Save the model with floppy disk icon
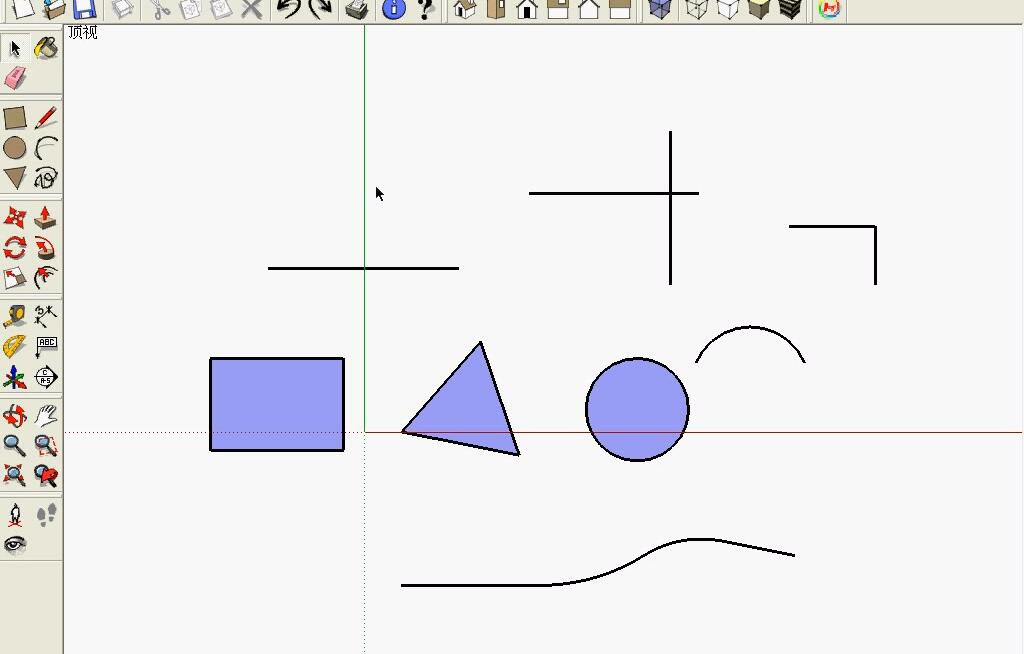Screen dimensions: 1024x654 [x=84, y=10]
